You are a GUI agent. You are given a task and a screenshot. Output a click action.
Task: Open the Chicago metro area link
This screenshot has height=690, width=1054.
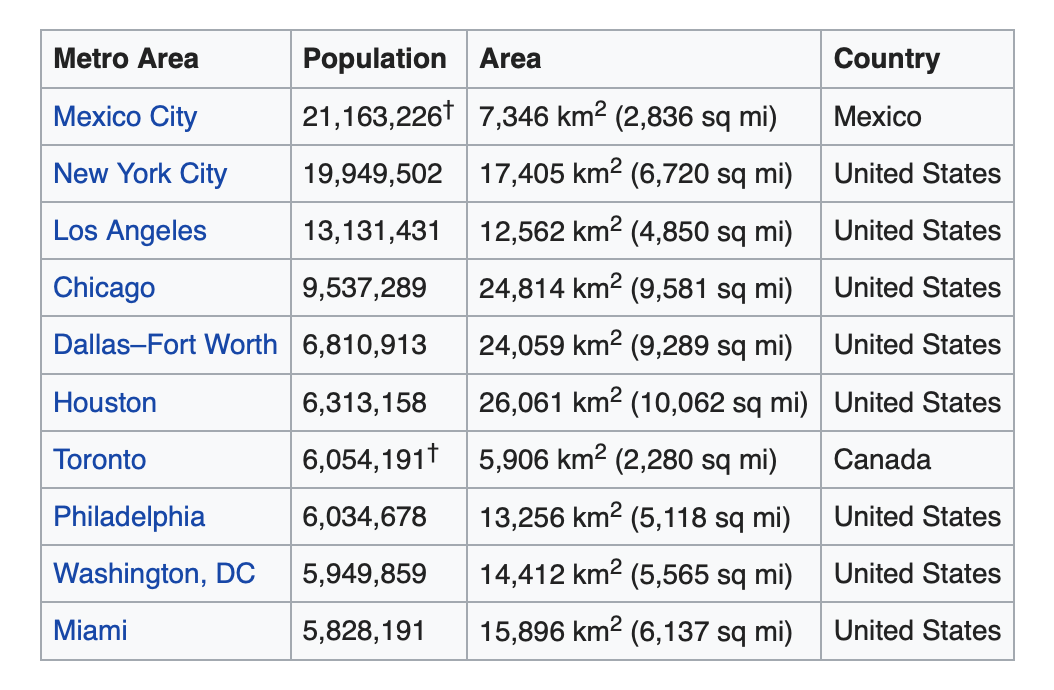pyautogui.click(x=104, y=288)
